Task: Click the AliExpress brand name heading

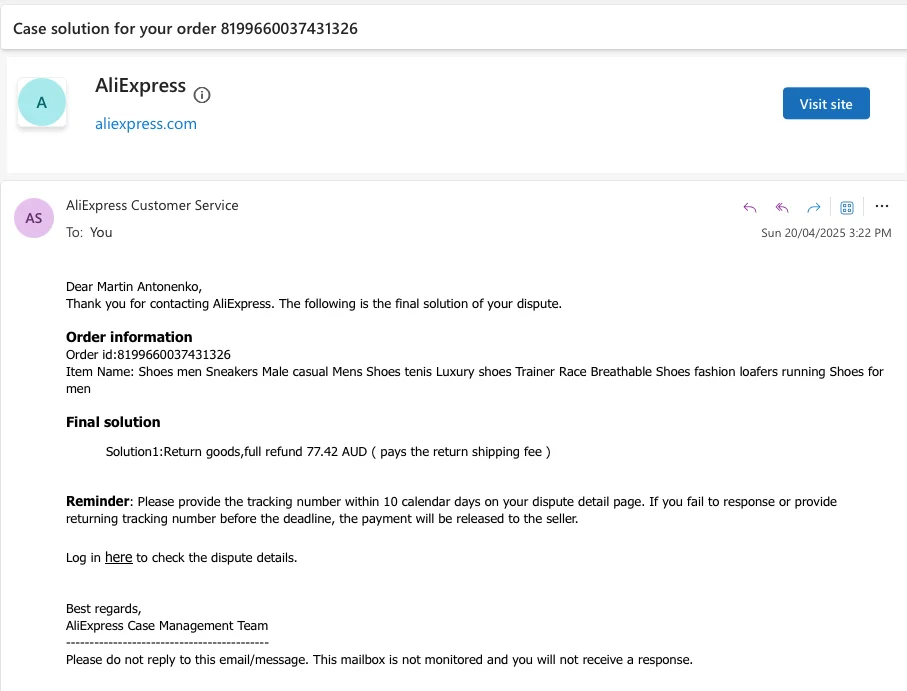Action: click(140, 85)
